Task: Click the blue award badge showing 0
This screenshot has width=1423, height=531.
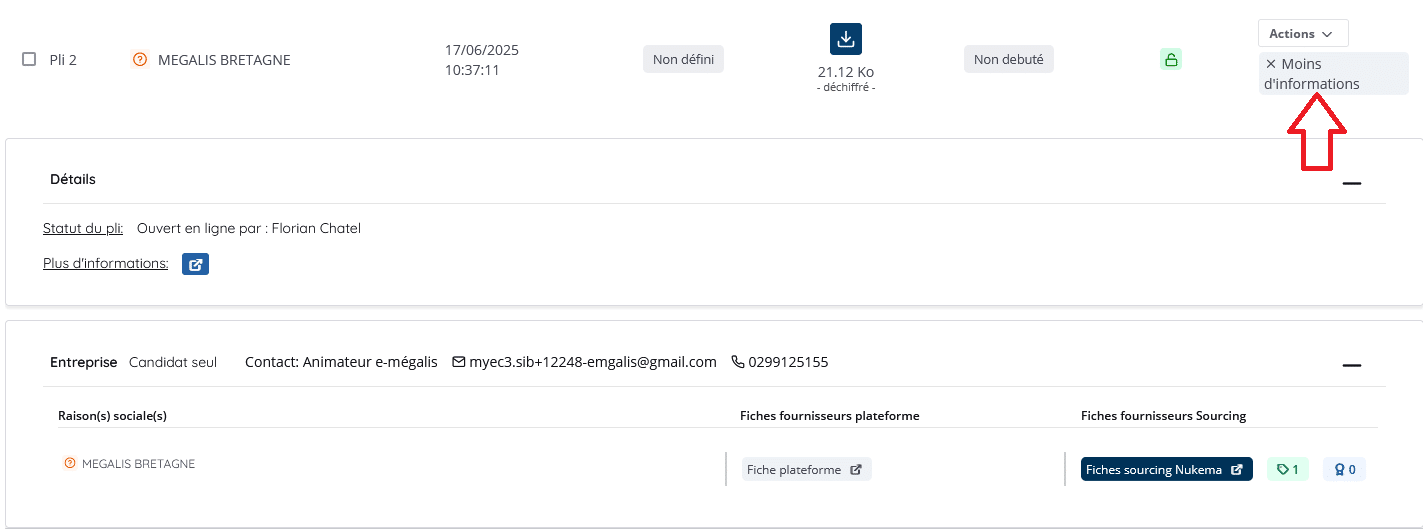Action: (1344, 469)
